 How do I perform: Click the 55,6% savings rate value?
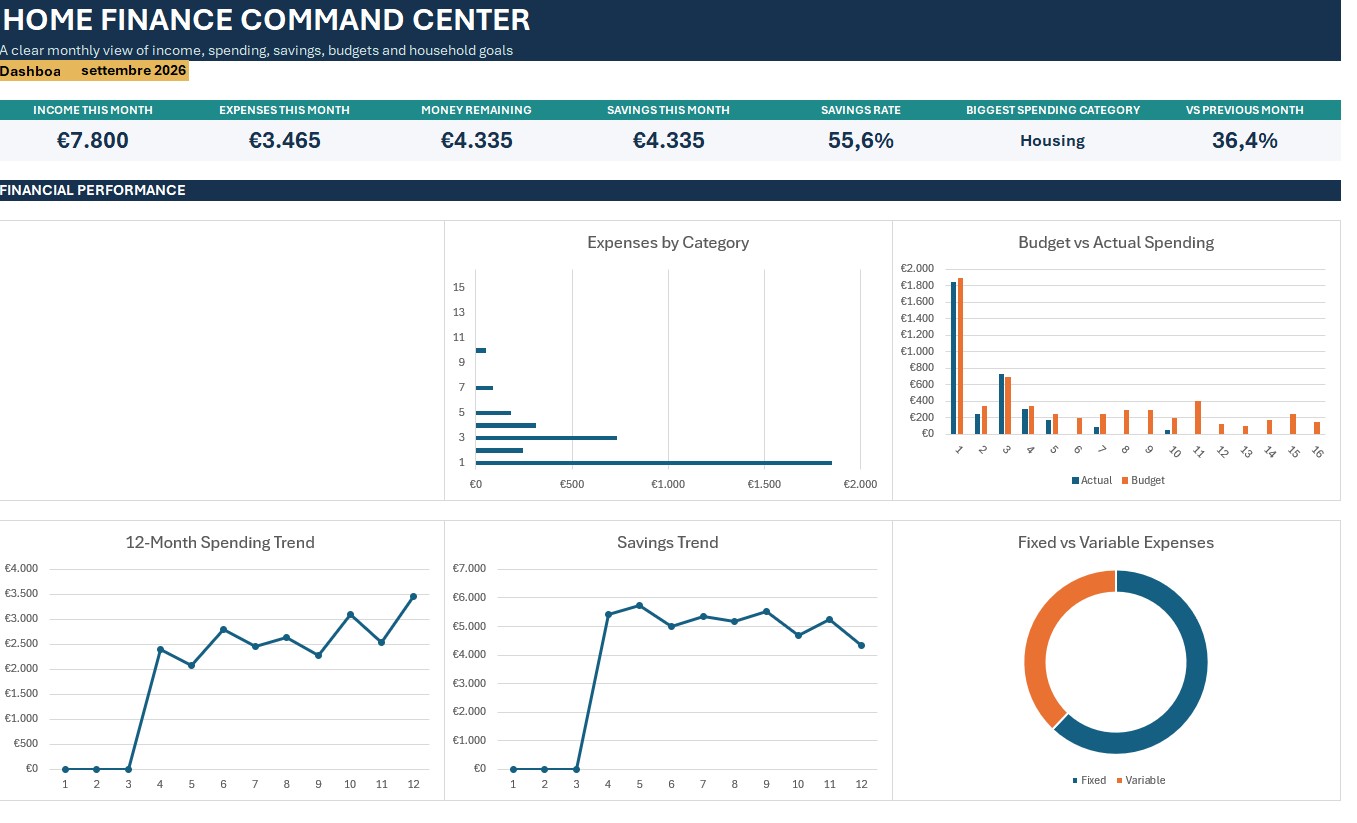click(861, 141)
